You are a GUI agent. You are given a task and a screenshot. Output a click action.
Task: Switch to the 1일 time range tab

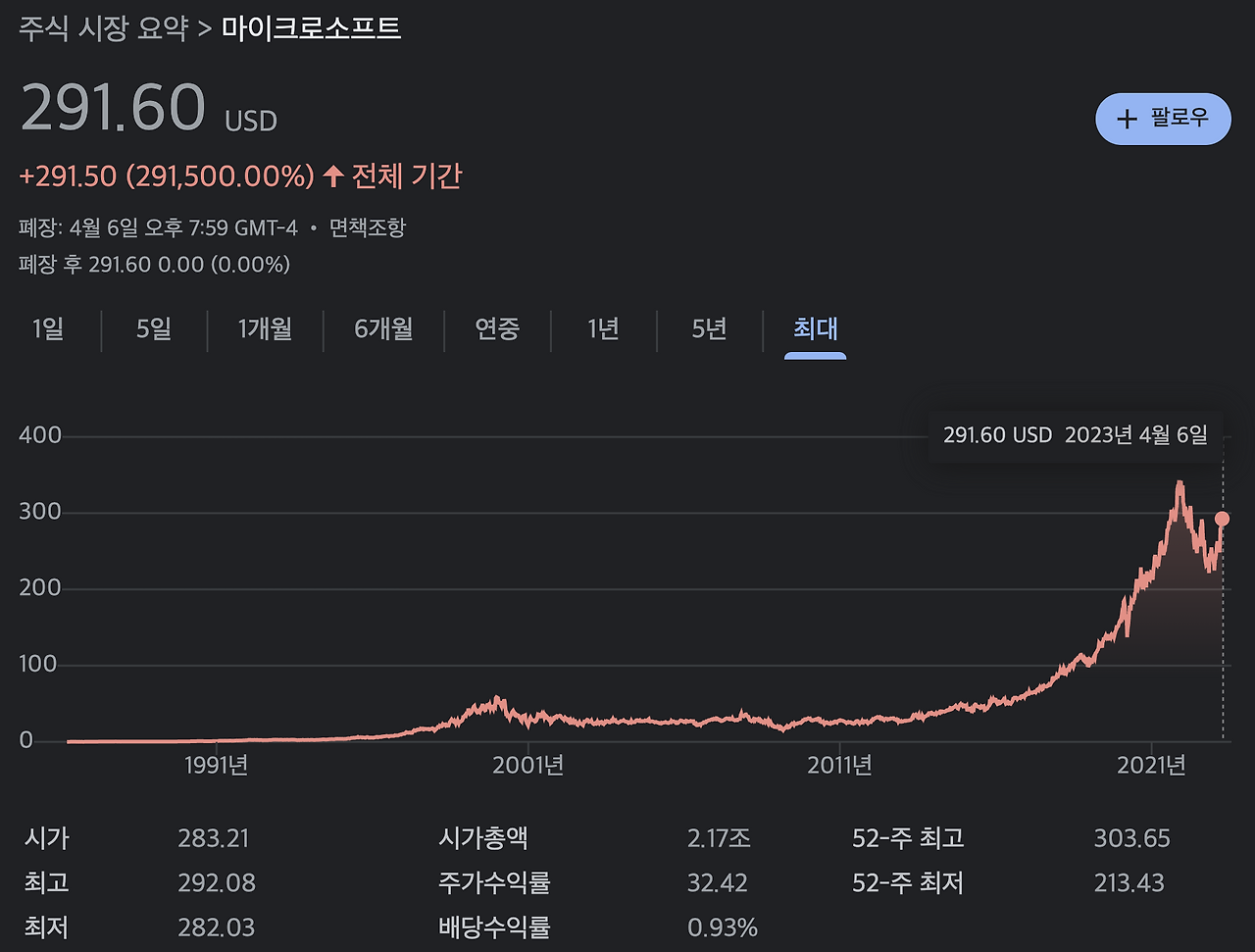tap(47, 330)
